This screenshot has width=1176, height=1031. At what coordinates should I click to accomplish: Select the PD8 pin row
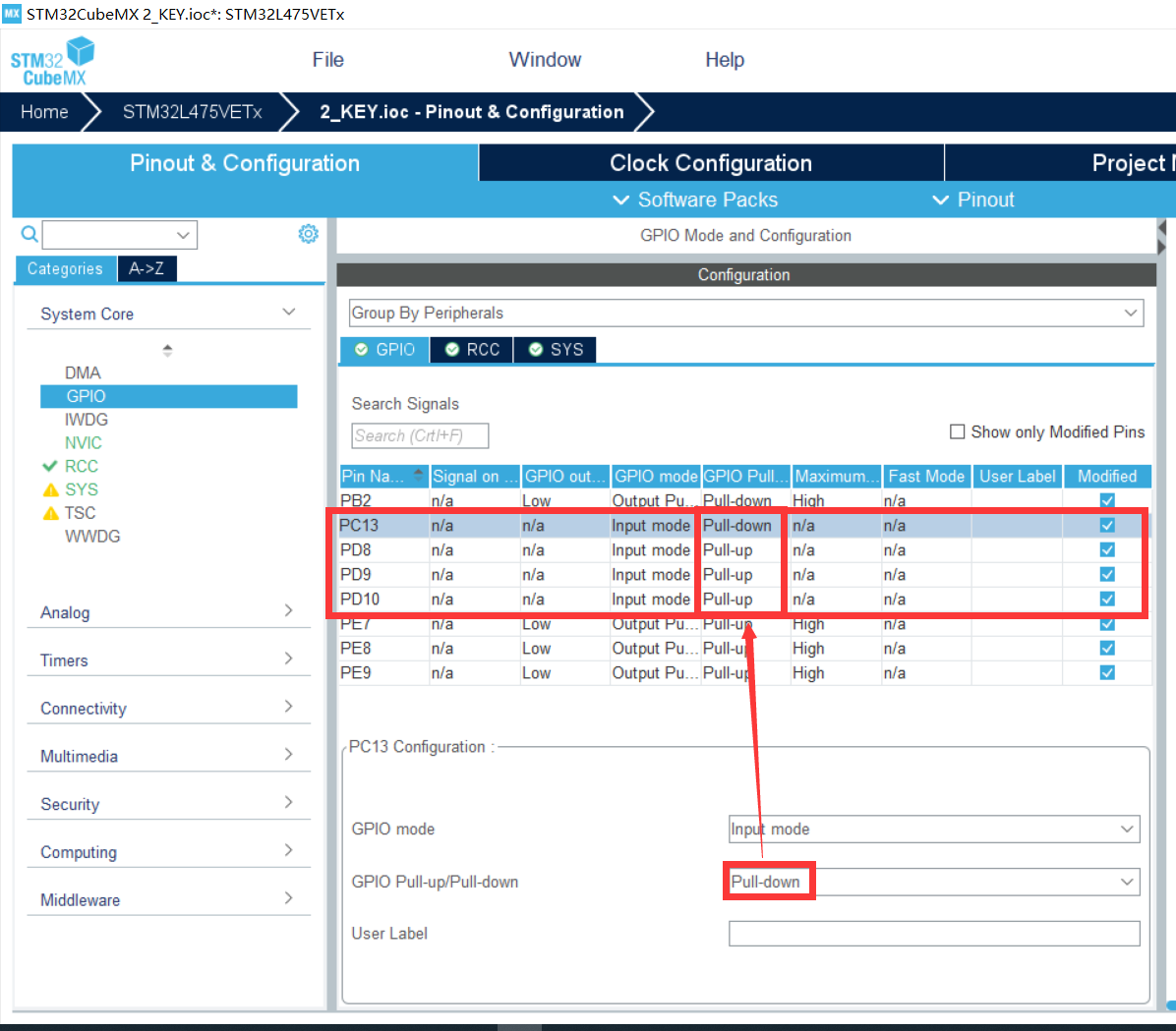[744, 549]
